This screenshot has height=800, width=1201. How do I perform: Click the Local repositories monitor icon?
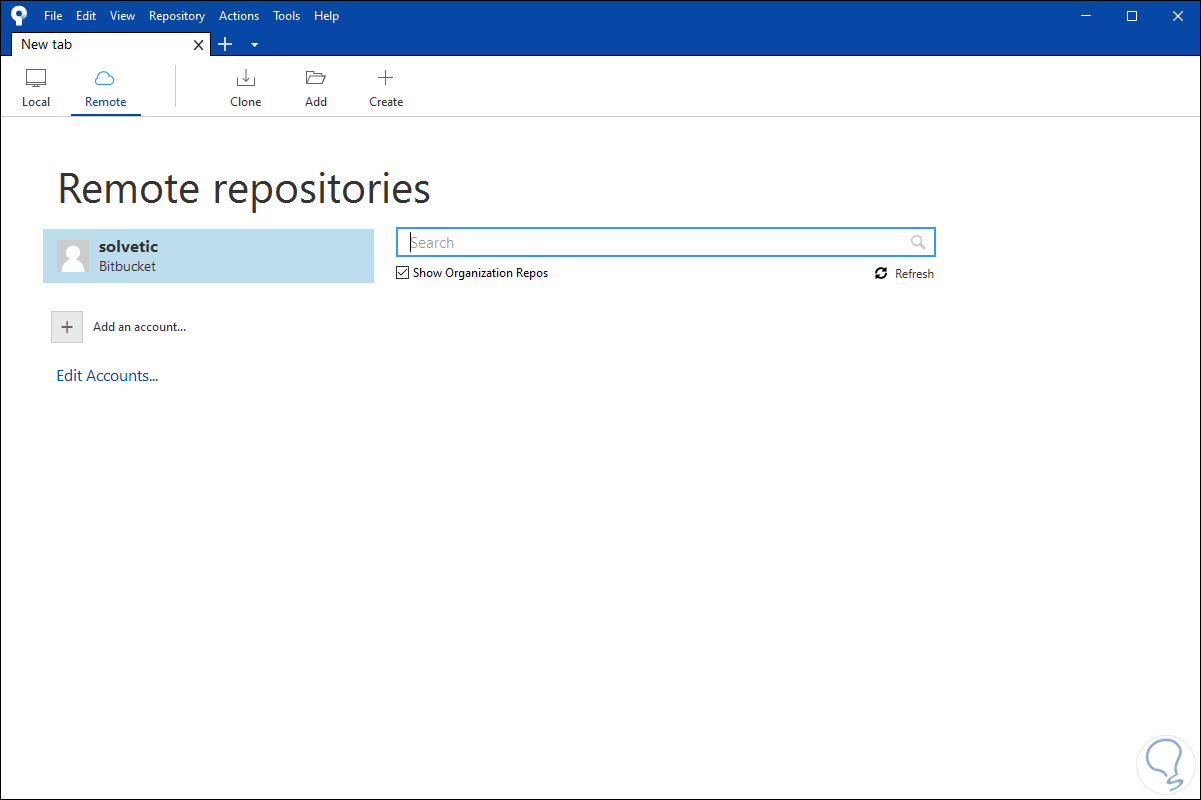click(x=36, y=78)
